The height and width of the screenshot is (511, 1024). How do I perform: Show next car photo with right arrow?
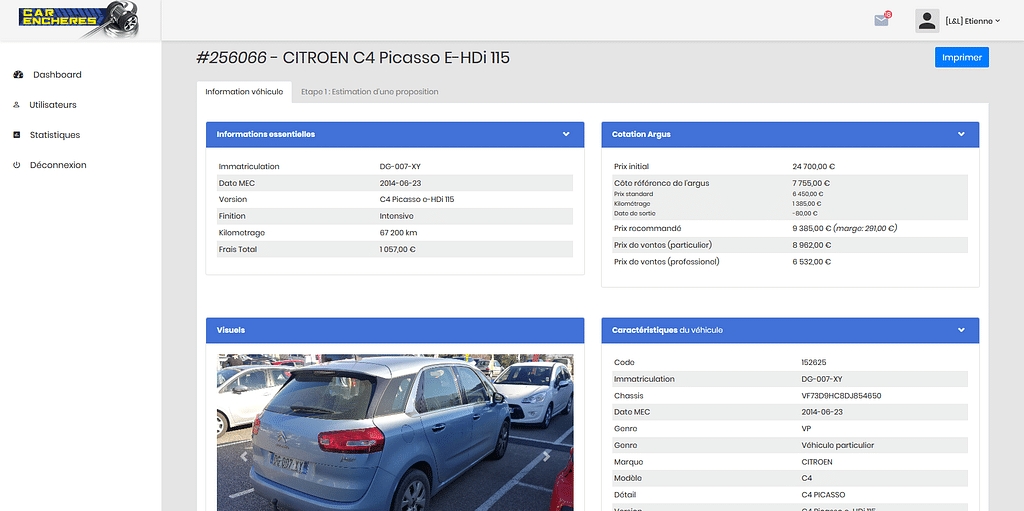(546, 455)
